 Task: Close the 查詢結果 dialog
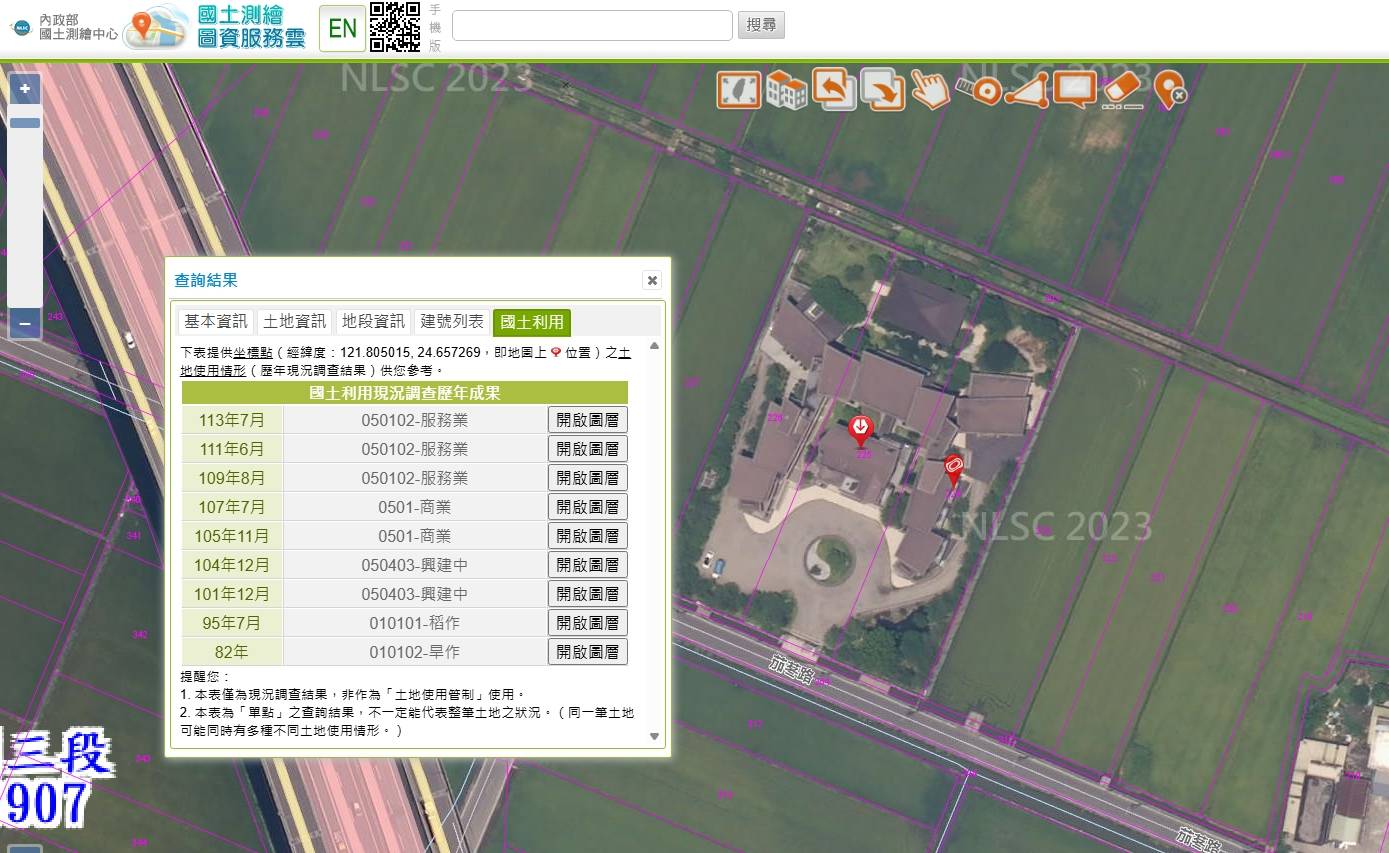click(x=652, y=281)
